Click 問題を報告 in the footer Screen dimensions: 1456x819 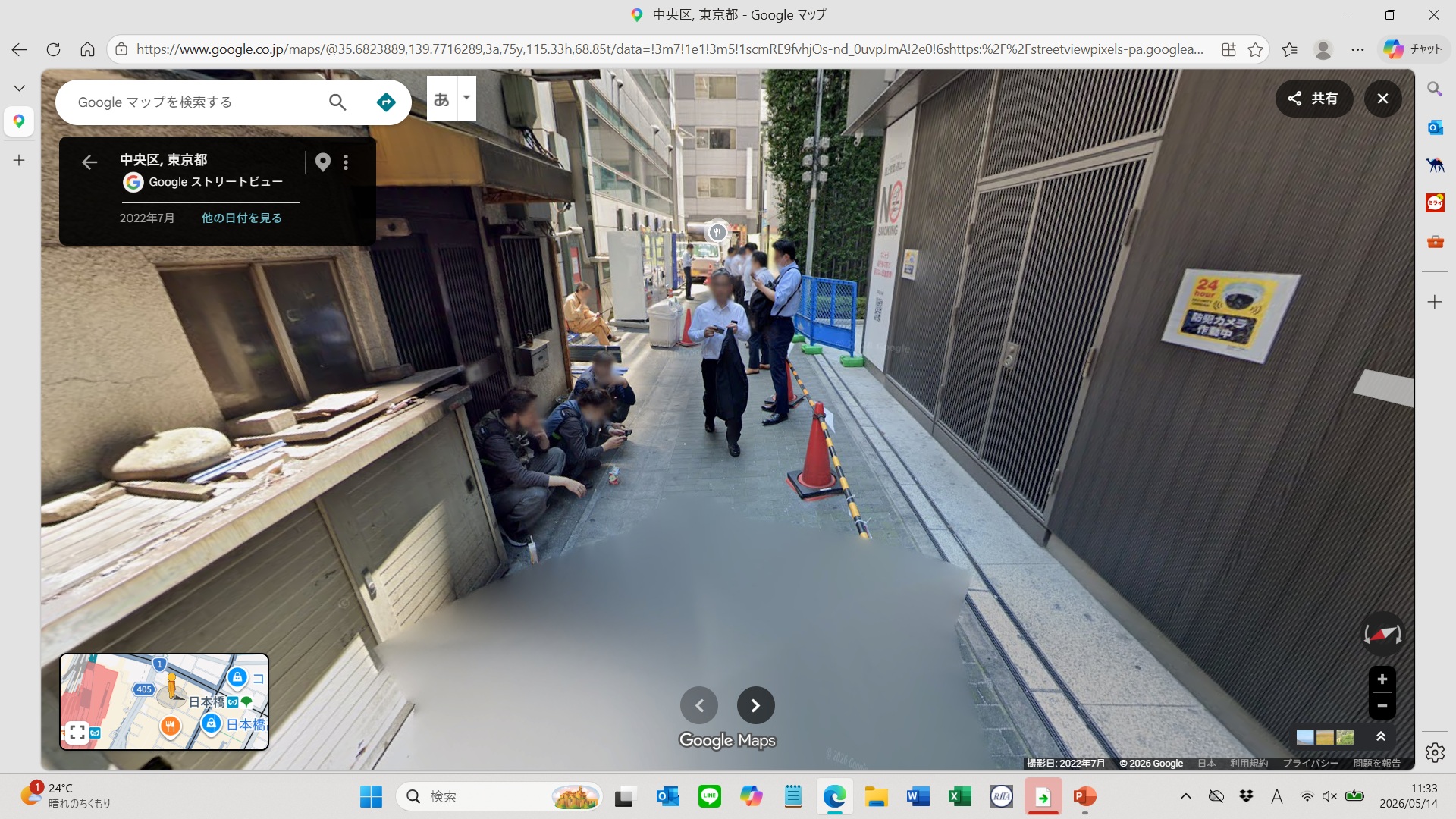pos(1377,763)
